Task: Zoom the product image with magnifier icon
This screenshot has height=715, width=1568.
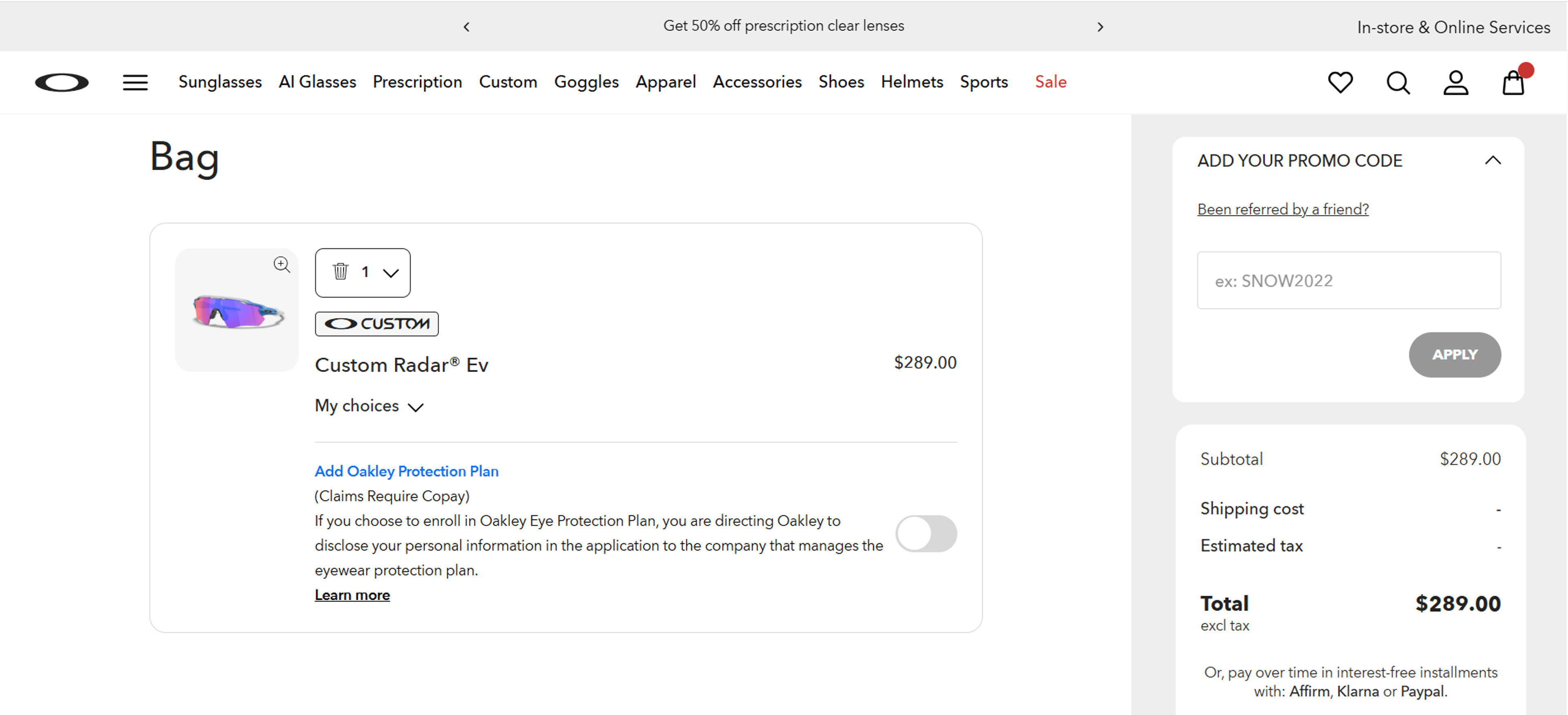Action: [281, 264]
